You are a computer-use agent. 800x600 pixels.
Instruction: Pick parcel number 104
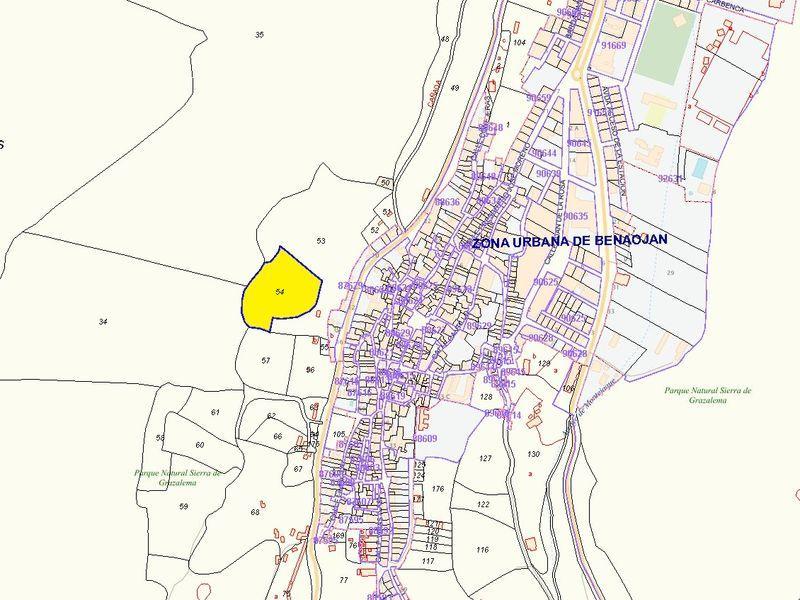[x=519, y=42]
